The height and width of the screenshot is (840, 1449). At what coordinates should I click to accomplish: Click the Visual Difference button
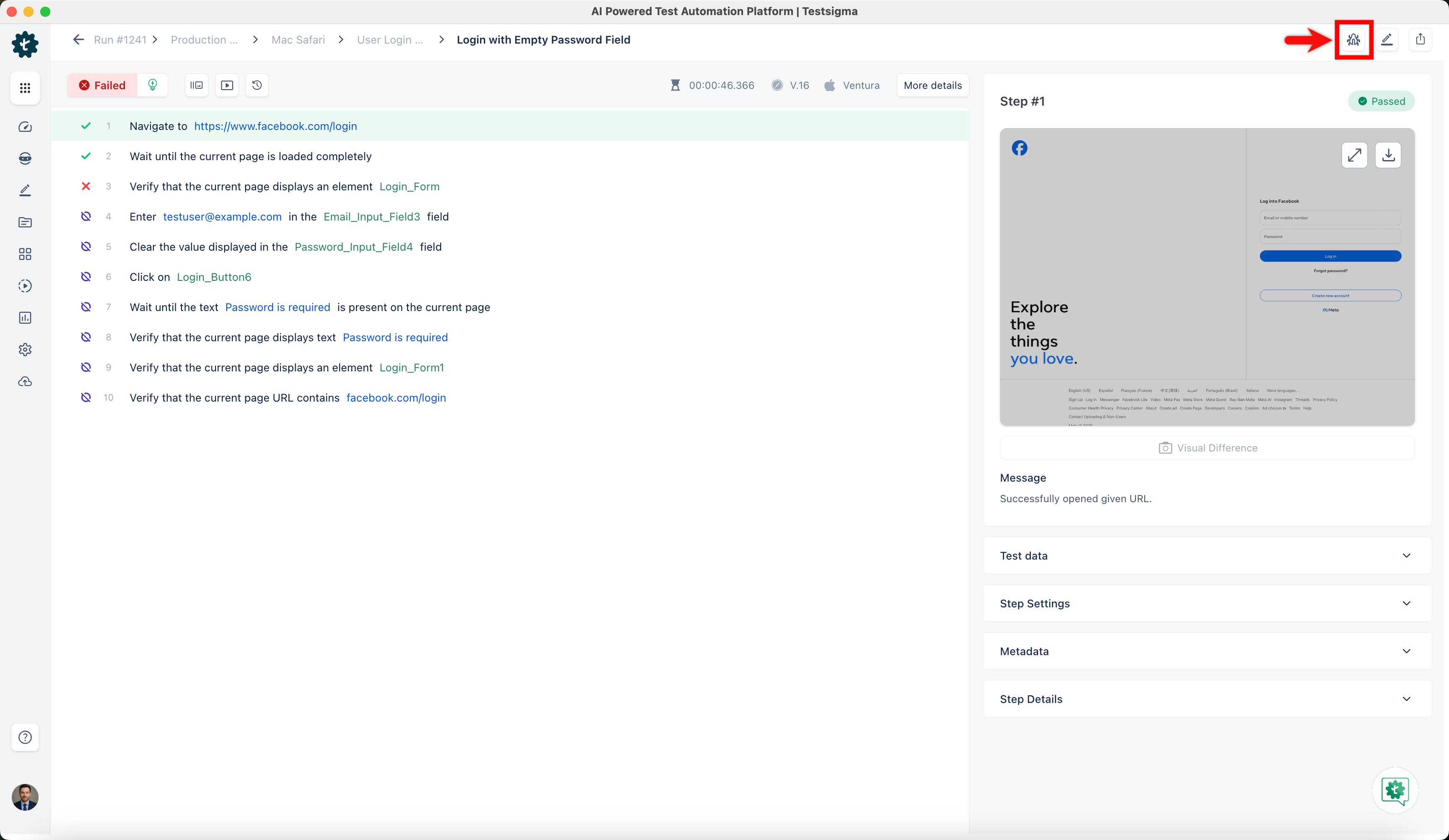click(x=1207, y=448)
